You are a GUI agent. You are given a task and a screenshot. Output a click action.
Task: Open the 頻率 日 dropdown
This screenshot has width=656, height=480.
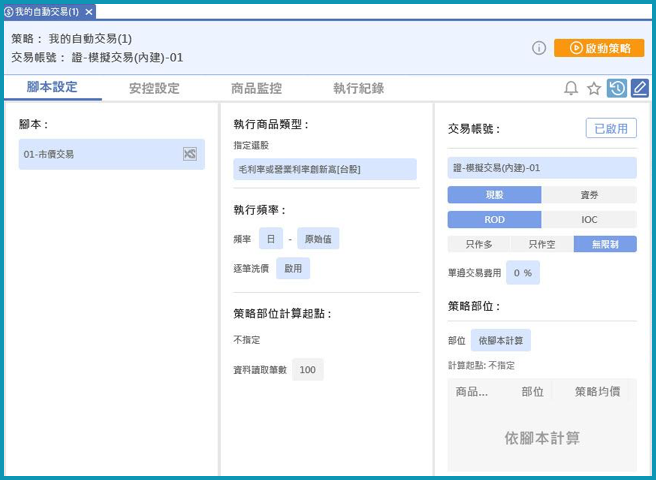pyautogui.click(x=270, y=239)
